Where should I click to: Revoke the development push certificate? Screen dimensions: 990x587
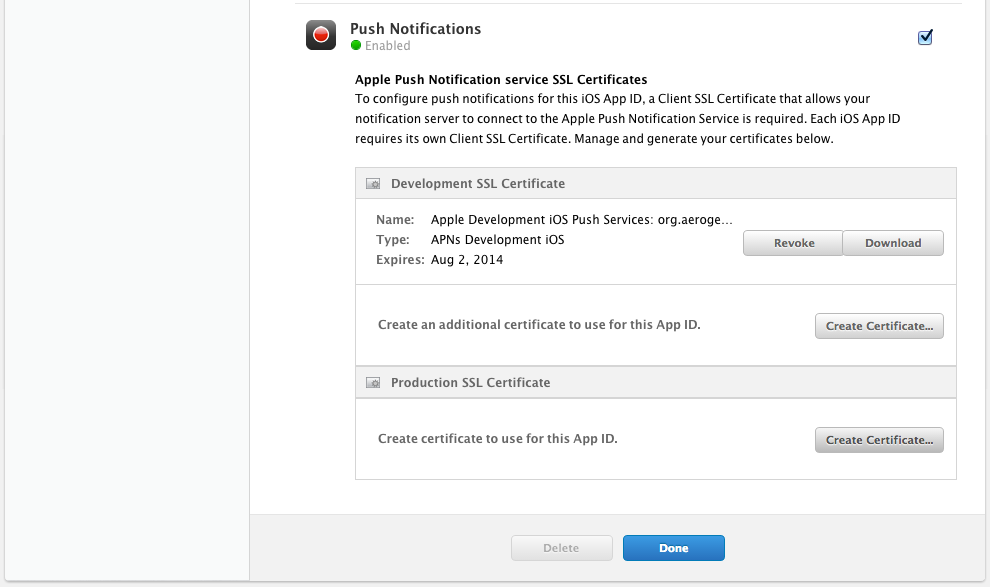point(792,242)
